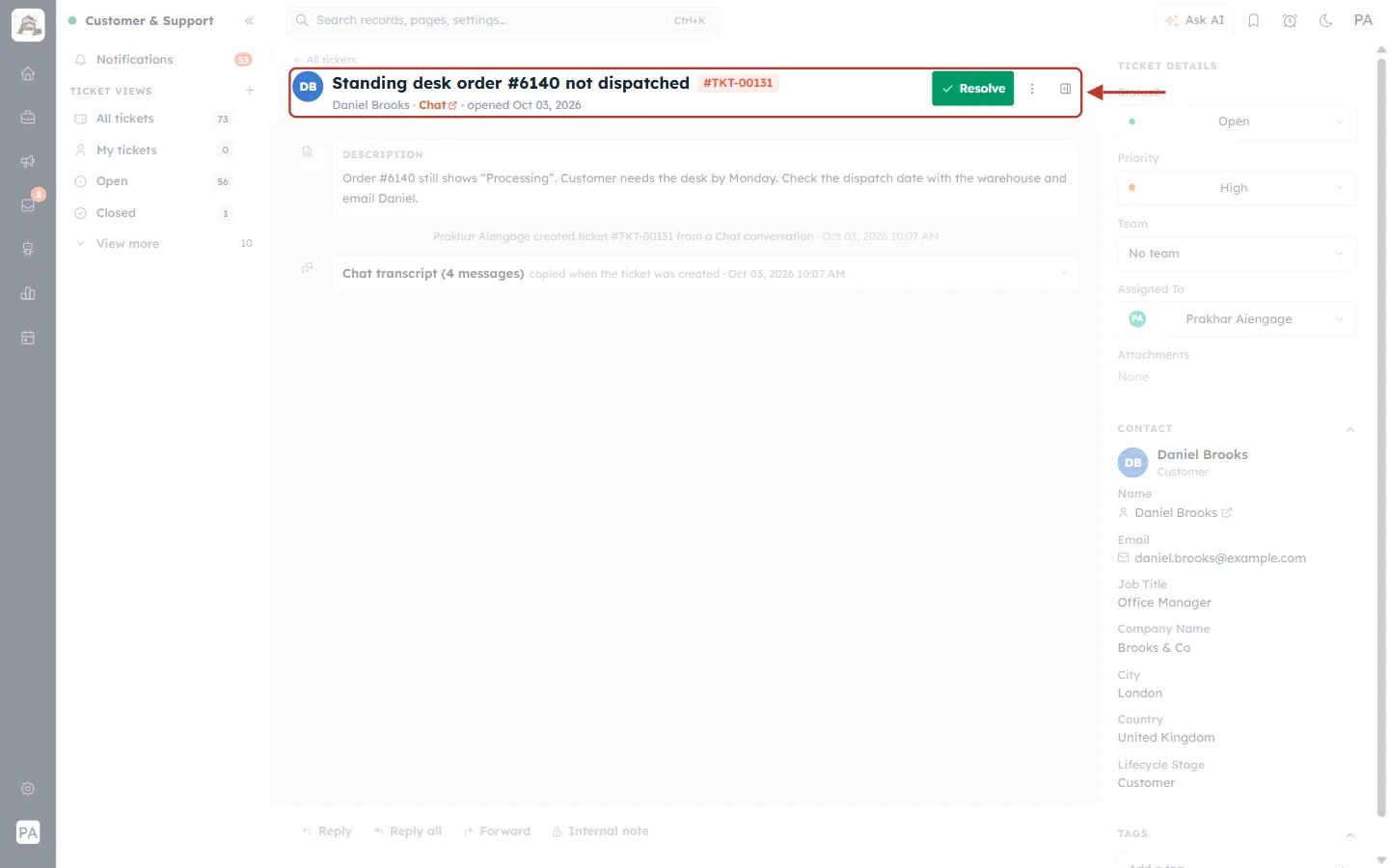Collapse the Contact section chevron

tap(1350, 429)
